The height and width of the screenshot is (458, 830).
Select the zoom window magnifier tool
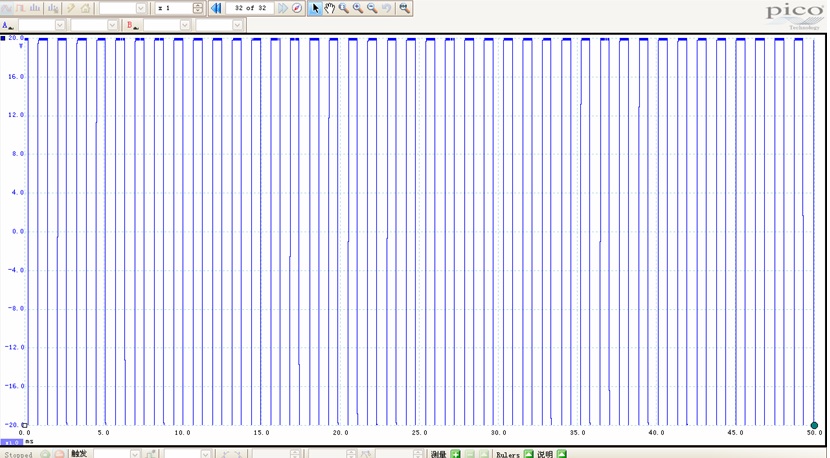tap(344, 8)
